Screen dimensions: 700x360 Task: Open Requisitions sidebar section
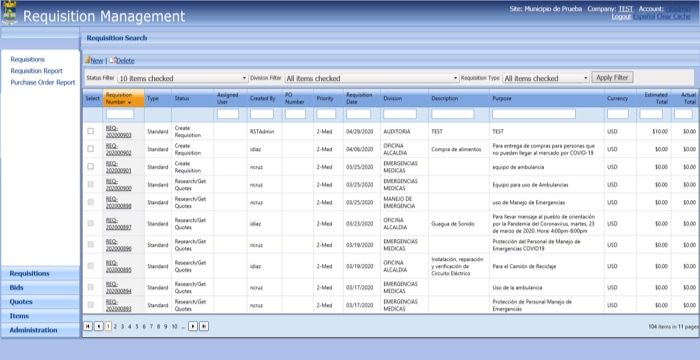(41, 273)
